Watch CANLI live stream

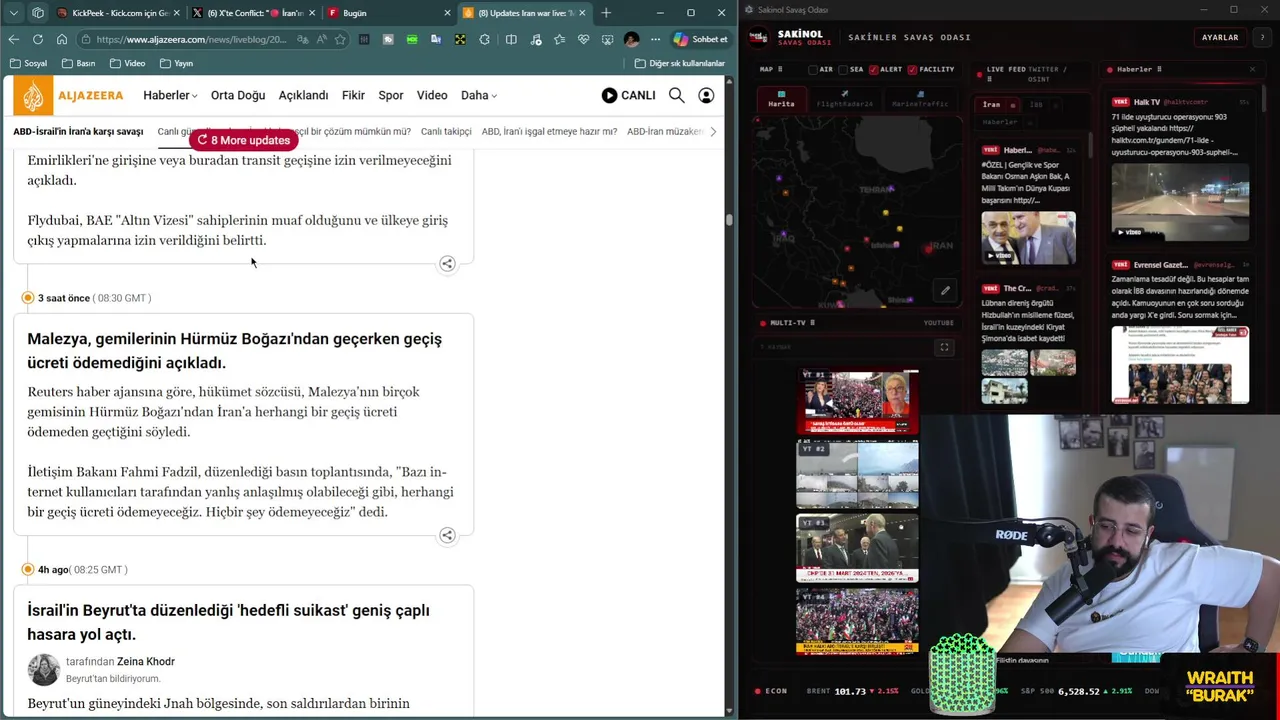pyautogui.click(x=628, y=95)
